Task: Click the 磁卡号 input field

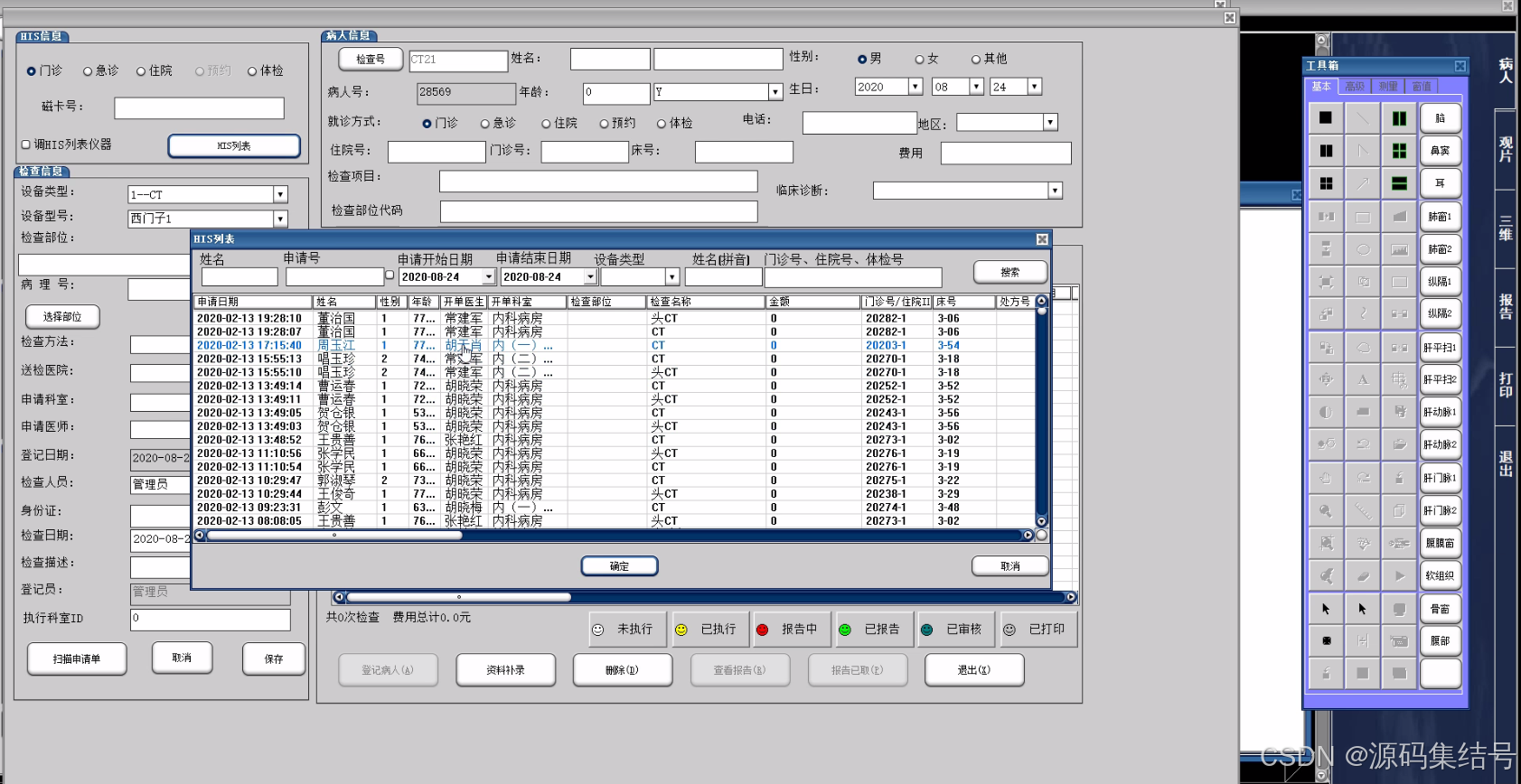Action: (x=199, y=108)
